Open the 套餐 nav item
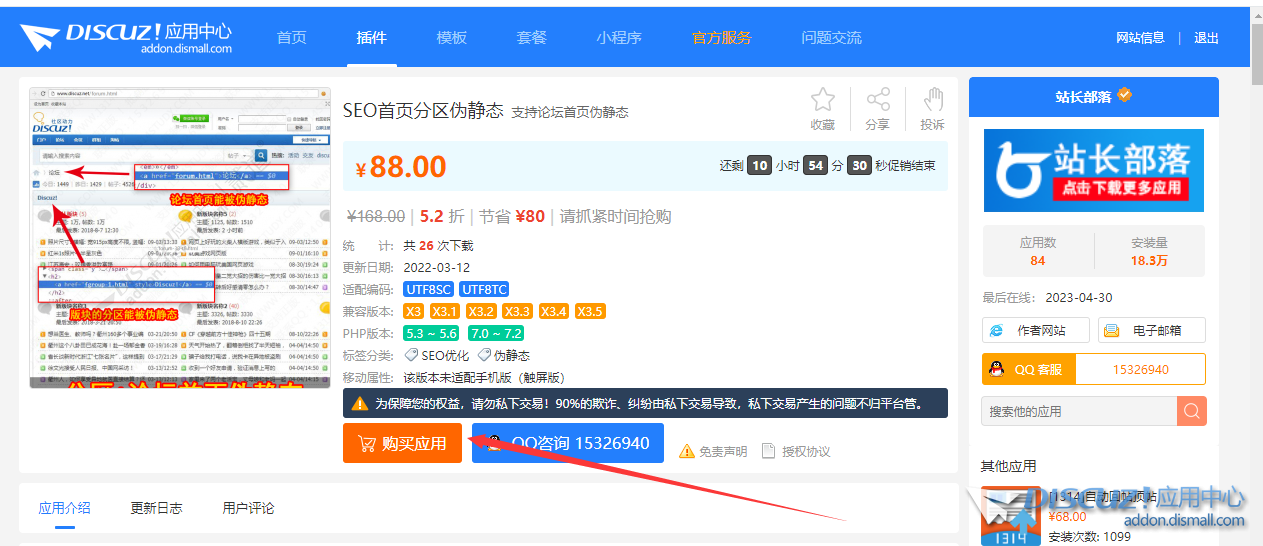1263x546 pixels. [532, 38]
